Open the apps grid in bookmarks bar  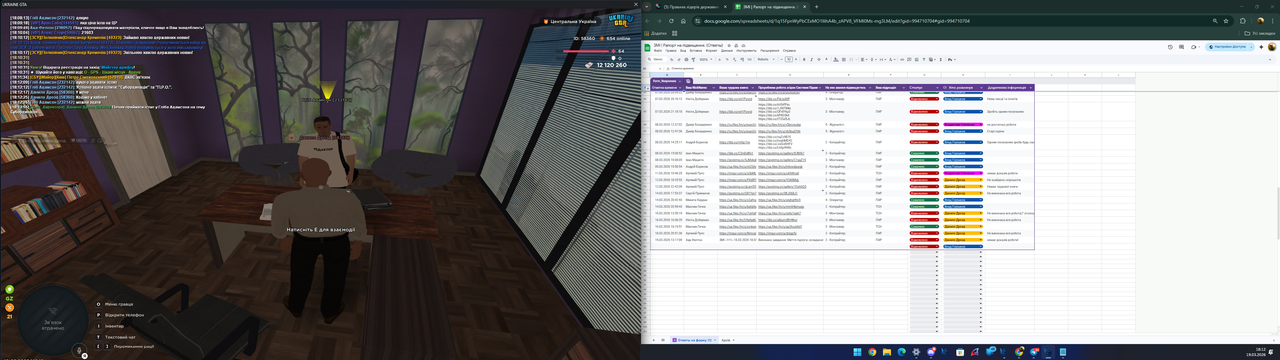(x=674, y=33)
